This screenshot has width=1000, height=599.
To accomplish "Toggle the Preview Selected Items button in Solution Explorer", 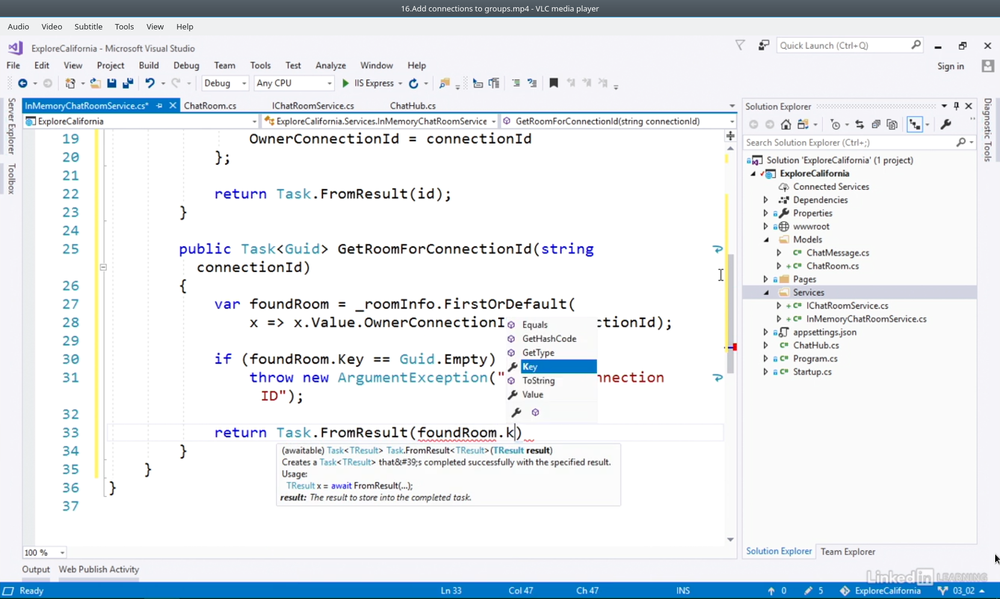I will [x=915, y=125].
